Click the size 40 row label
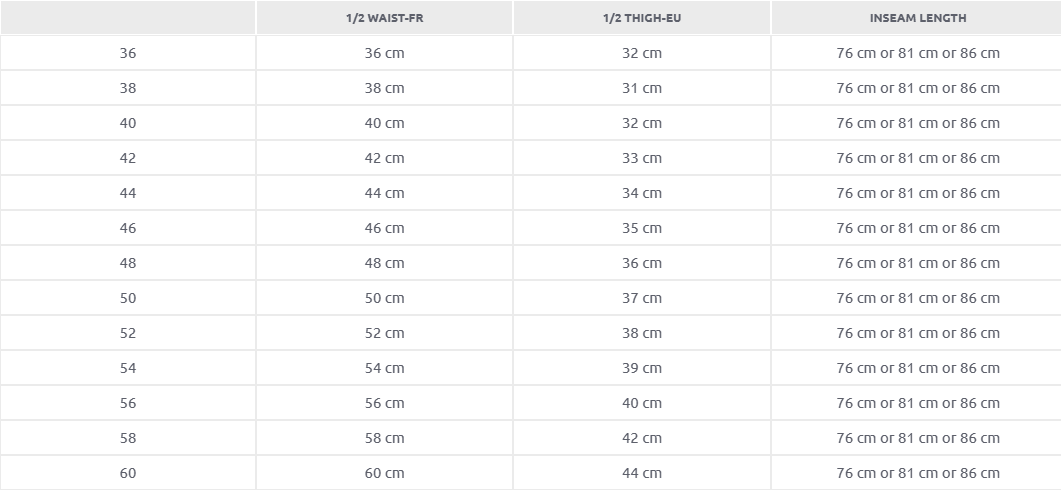Screen dimensions: 1061x490 pos(128,123)
